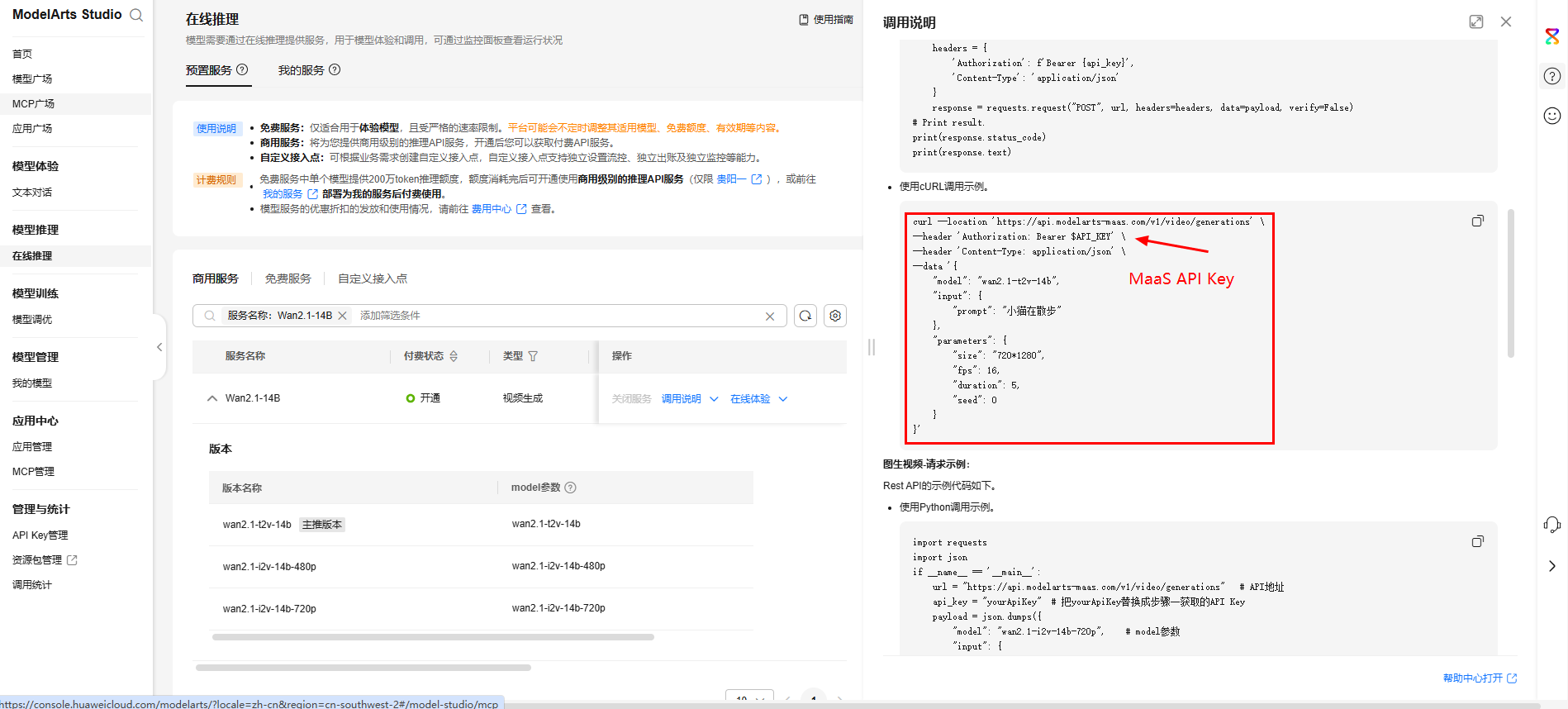Open table column settings gear
Viewport: 1568px width, 709px height.
click(x=835, y=316)
